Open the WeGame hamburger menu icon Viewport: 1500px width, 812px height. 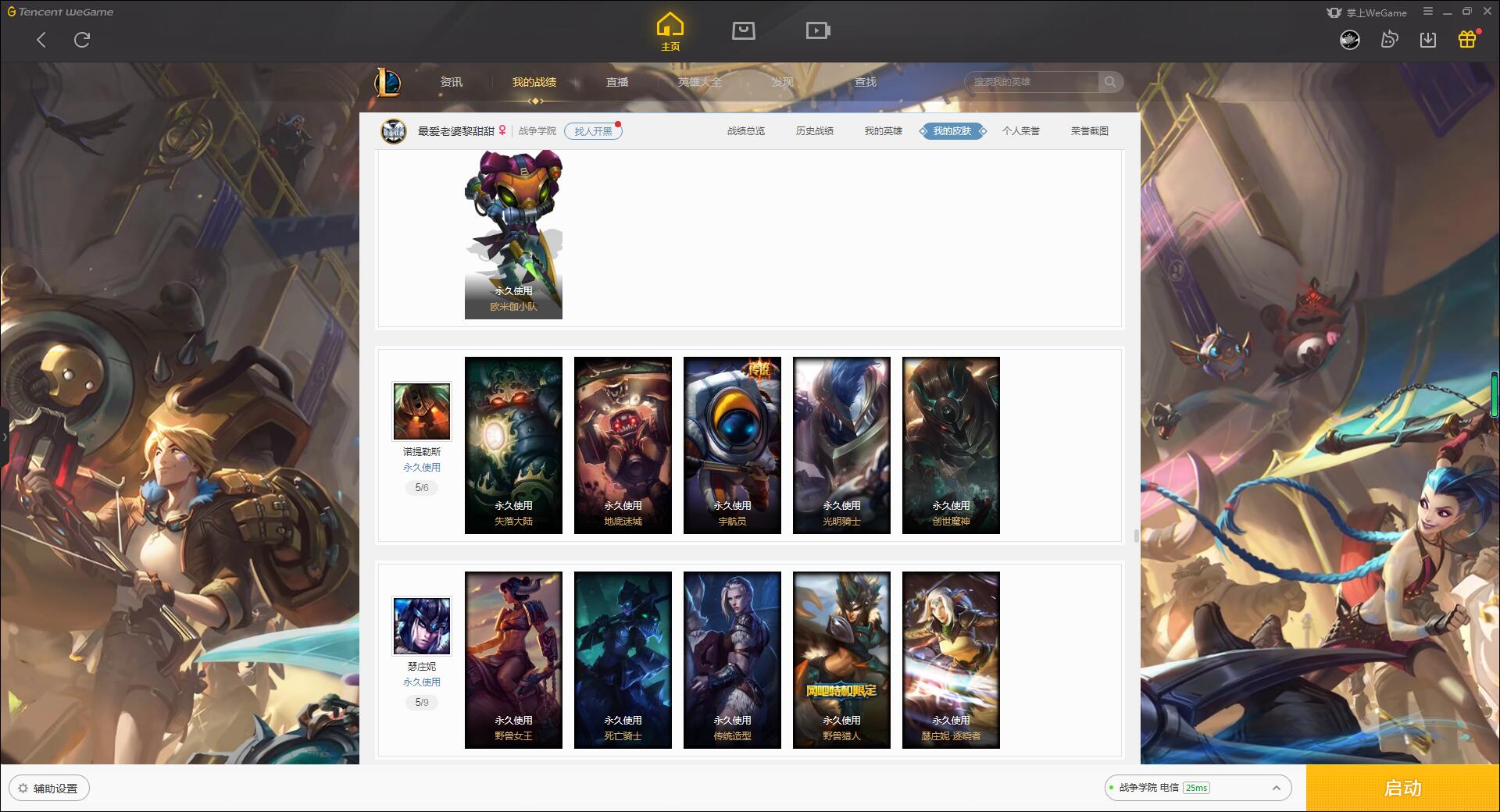[x=1428, y=12]
